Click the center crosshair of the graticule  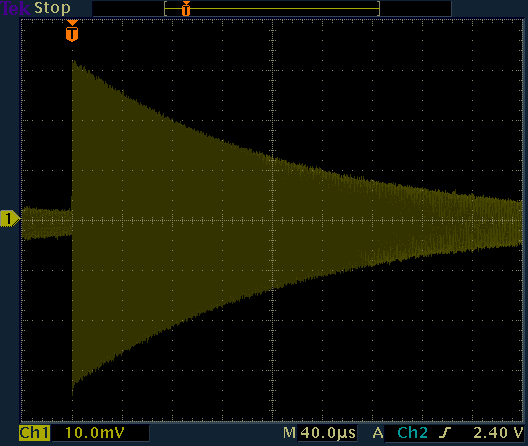(x=272, y=221)
